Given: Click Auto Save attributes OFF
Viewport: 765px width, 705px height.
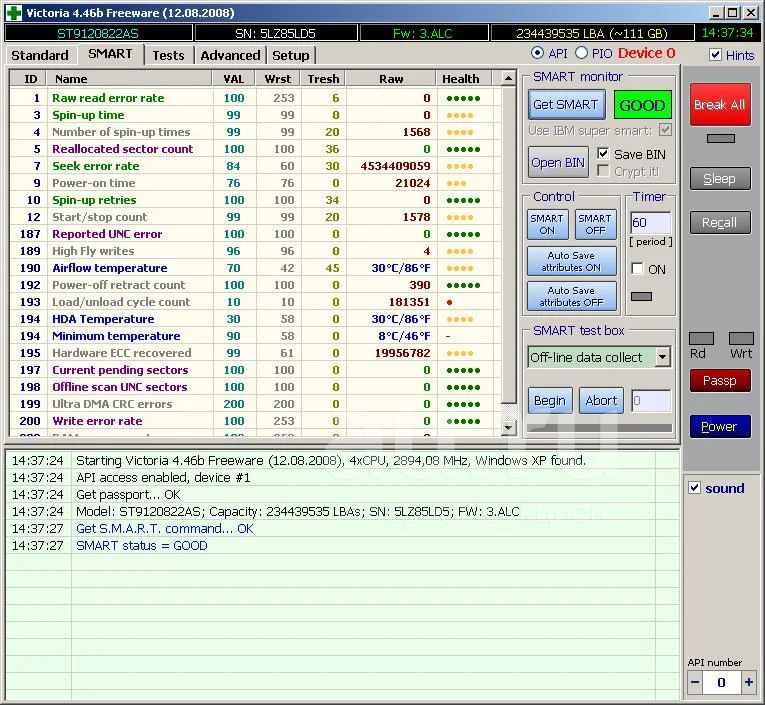Looking at the screenshot, I should click(571, 296).
